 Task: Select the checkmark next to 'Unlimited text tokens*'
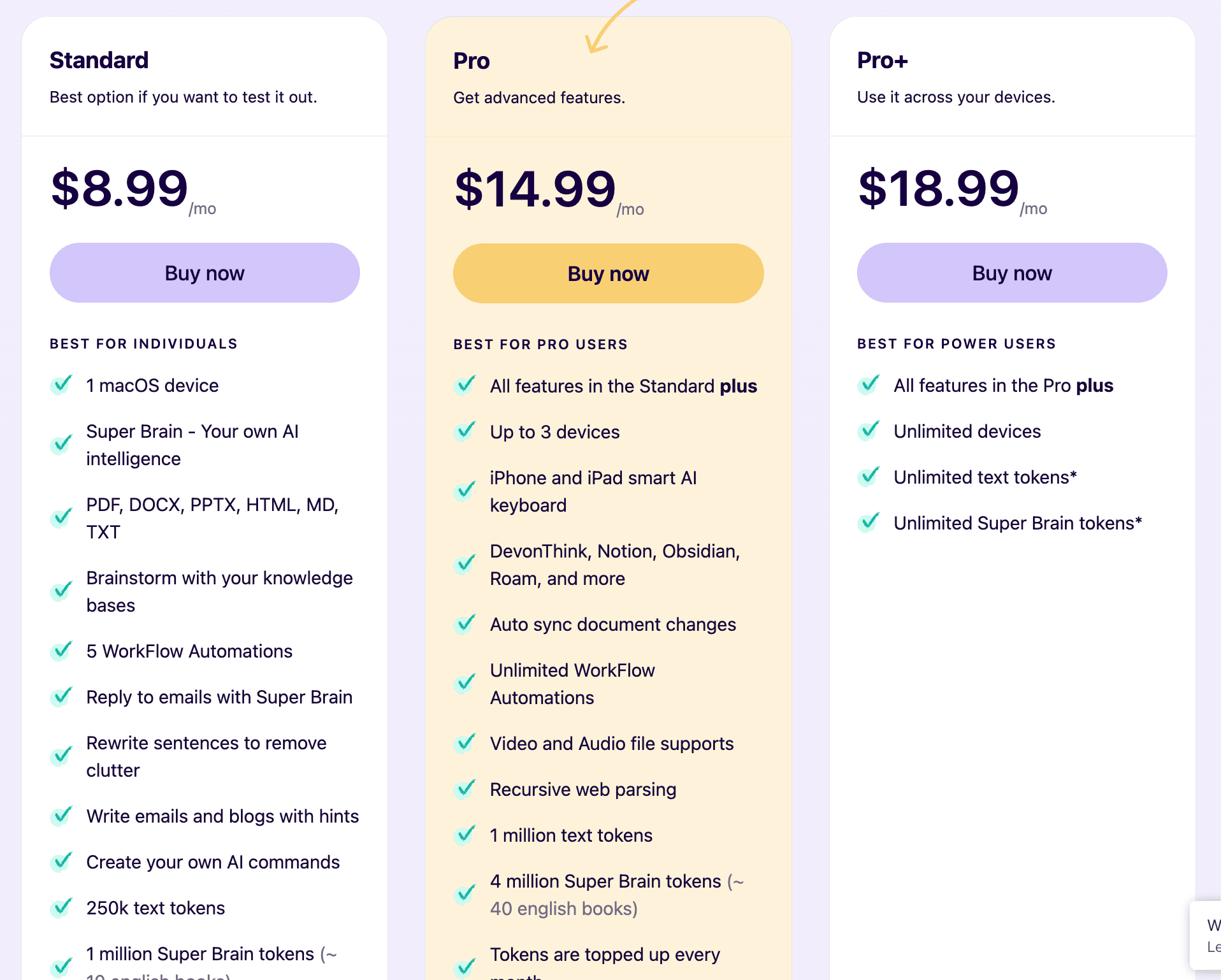(x=868, y=477)
